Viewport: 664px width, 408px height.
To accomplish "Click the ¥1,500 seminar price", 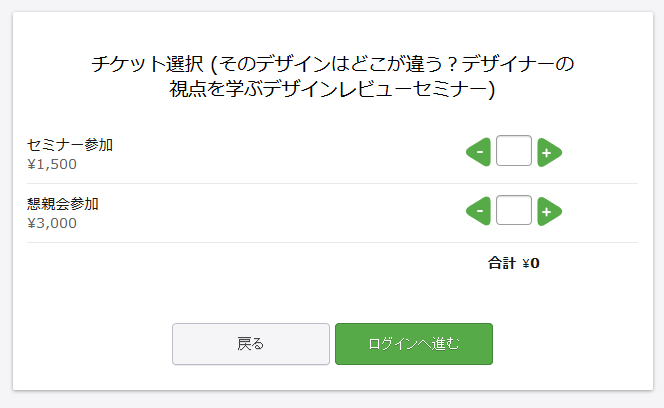I will coord(52,164).
